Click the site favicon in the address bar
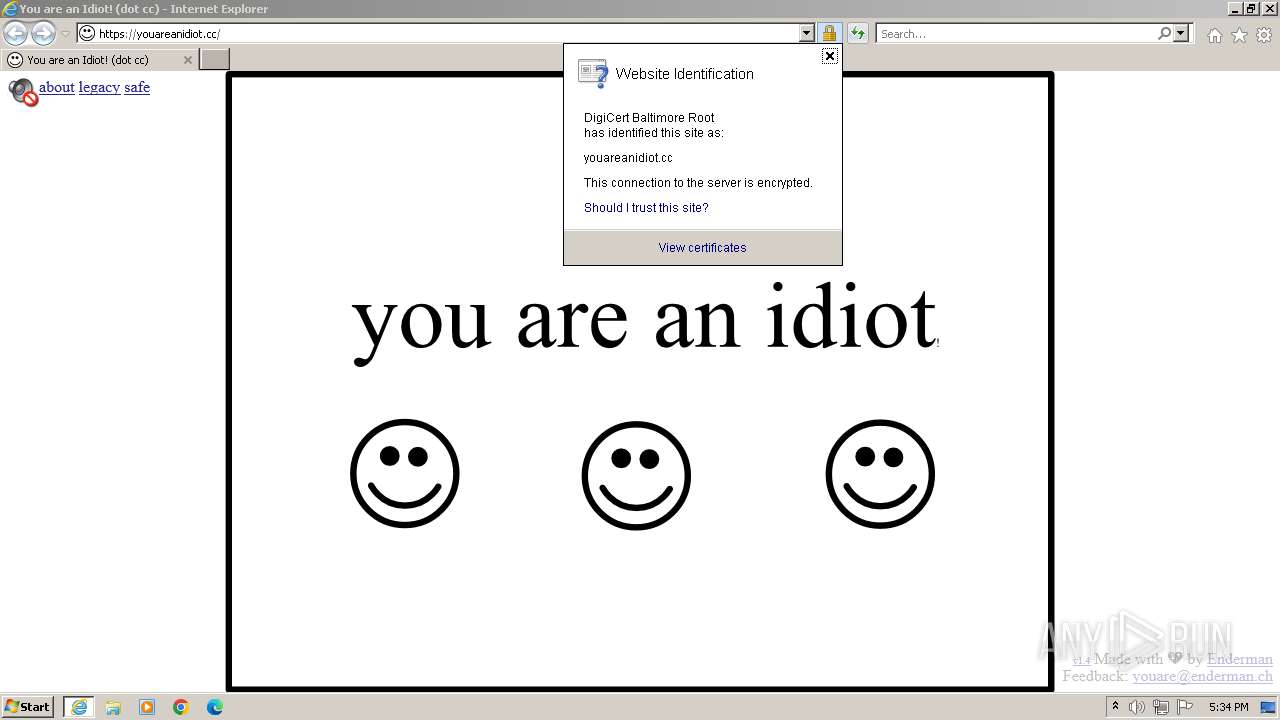1280x720 pixels. coord(87,33)
